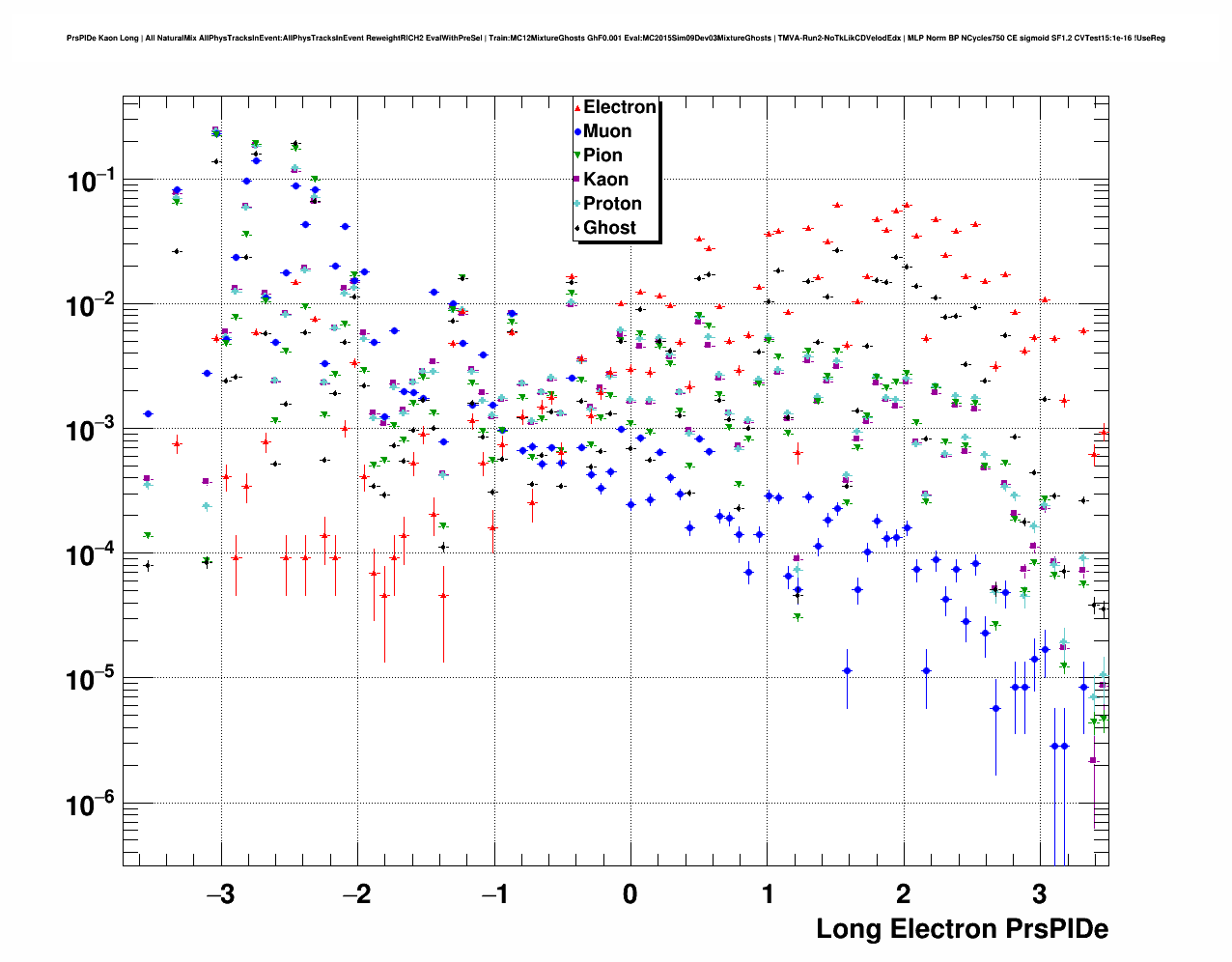
Task: Click the red triangle Electron legend marker
Action: pos(577,107)
